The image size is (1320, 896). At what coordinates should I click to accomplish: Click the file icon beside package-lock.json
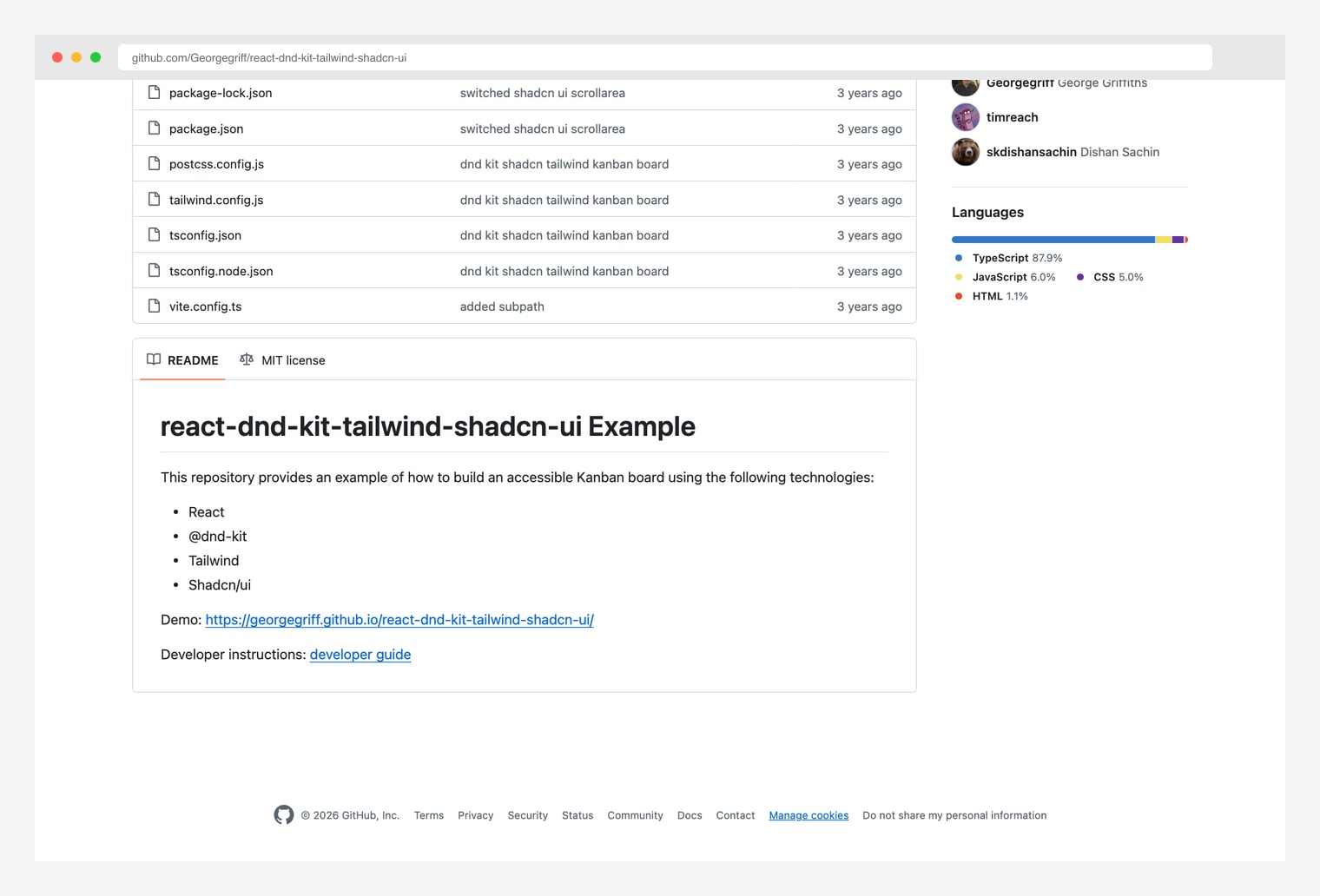coord(154,92)
